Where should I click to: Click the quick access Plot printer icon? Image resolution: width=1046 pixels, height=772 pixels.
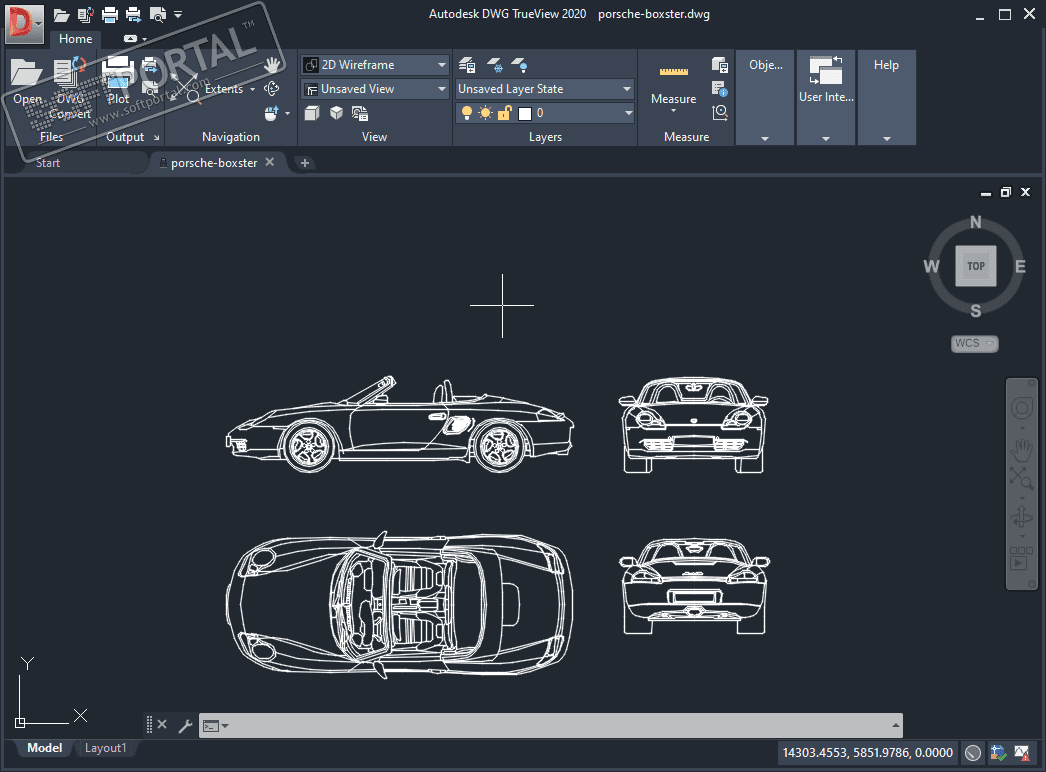109,14
